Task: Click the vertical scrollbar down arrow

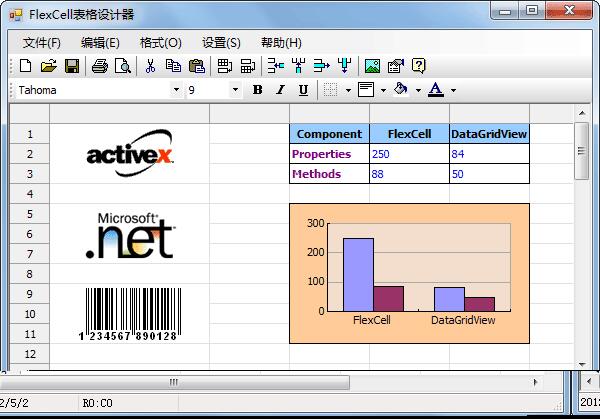Action: (582, 365)
